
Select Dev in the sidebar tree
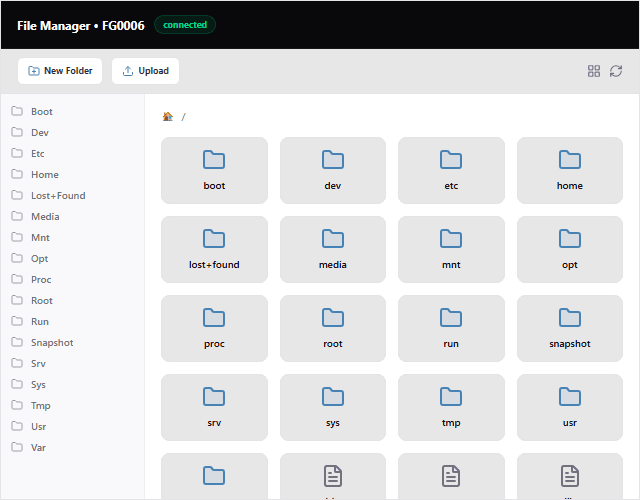[x=72, y=132]
